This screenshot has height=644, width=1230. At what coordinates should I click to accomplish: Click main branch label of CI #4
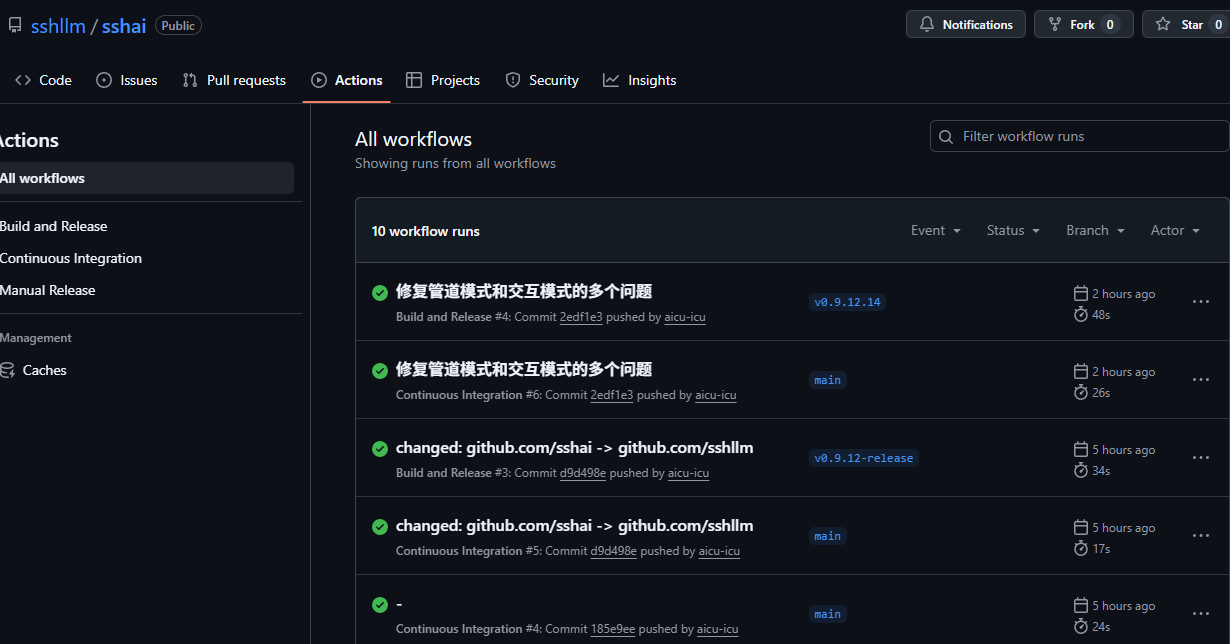point(827,613)
